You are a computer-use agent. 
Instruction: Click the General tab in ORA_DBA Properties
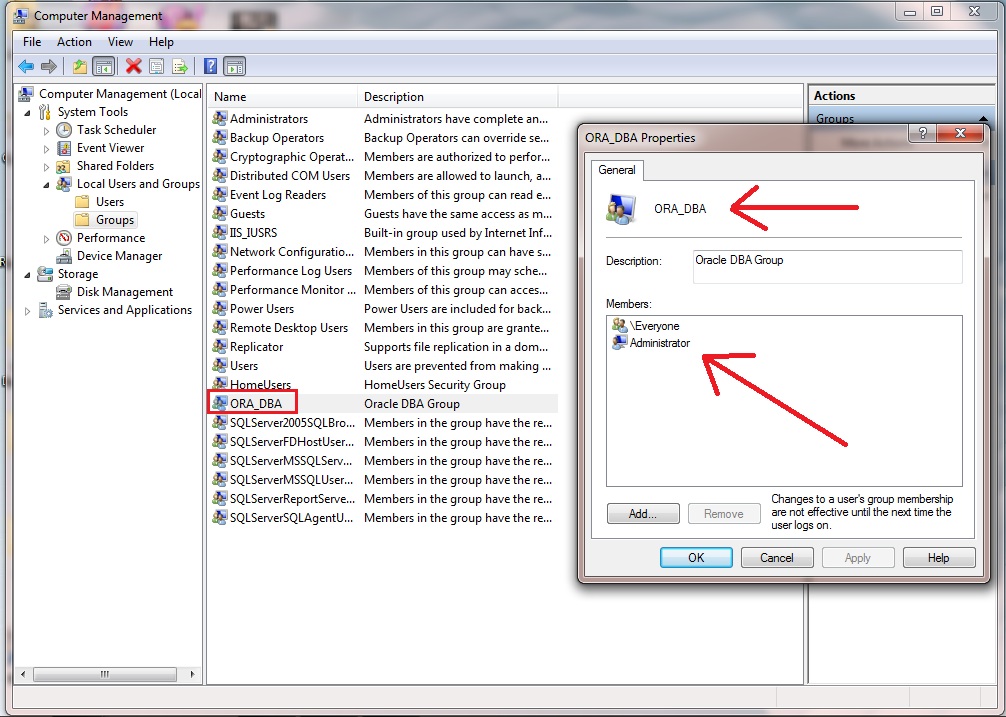[616, 170]
